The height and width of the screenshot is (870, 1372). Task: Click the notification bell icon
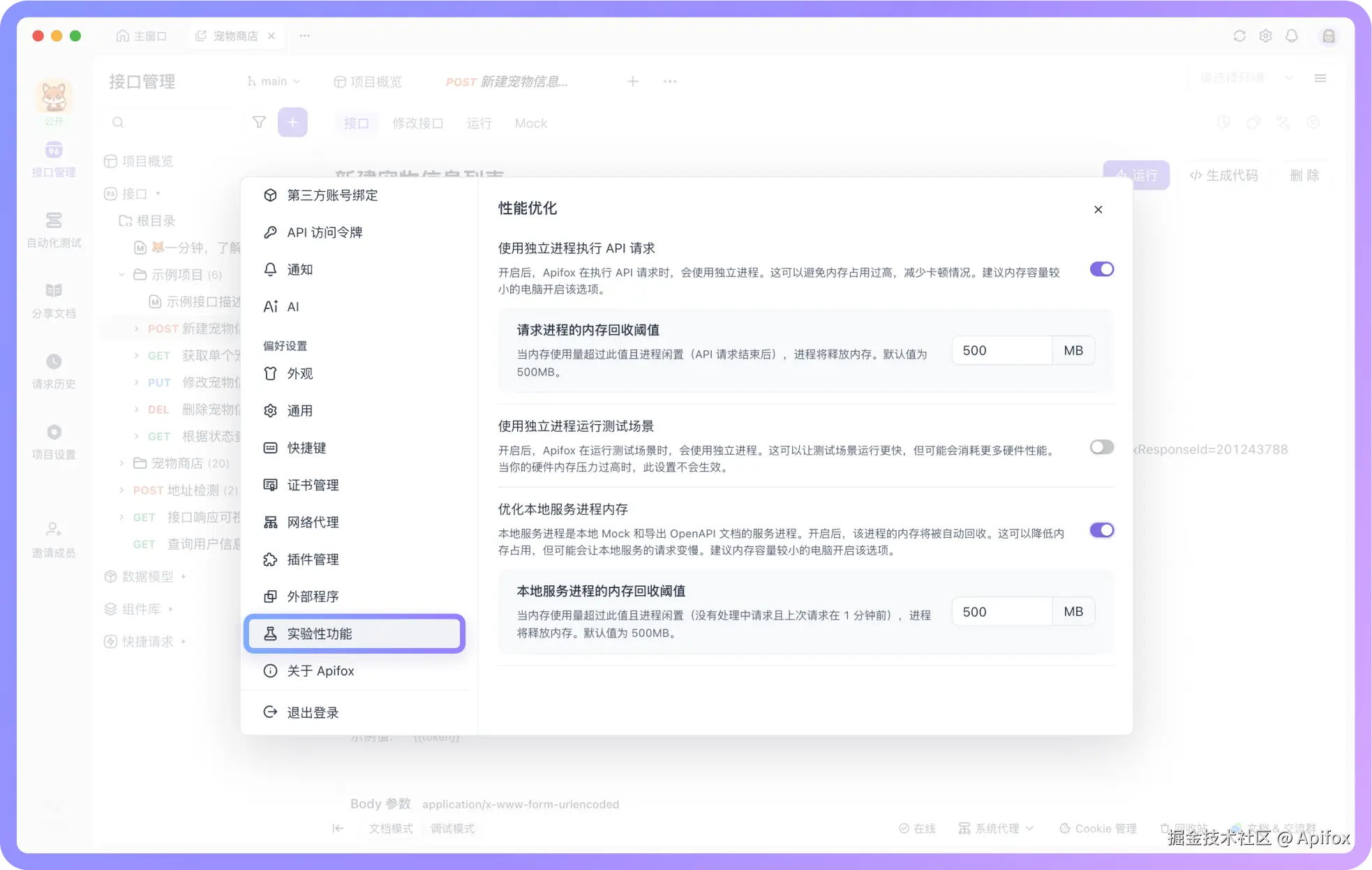tap(1292, 36)
